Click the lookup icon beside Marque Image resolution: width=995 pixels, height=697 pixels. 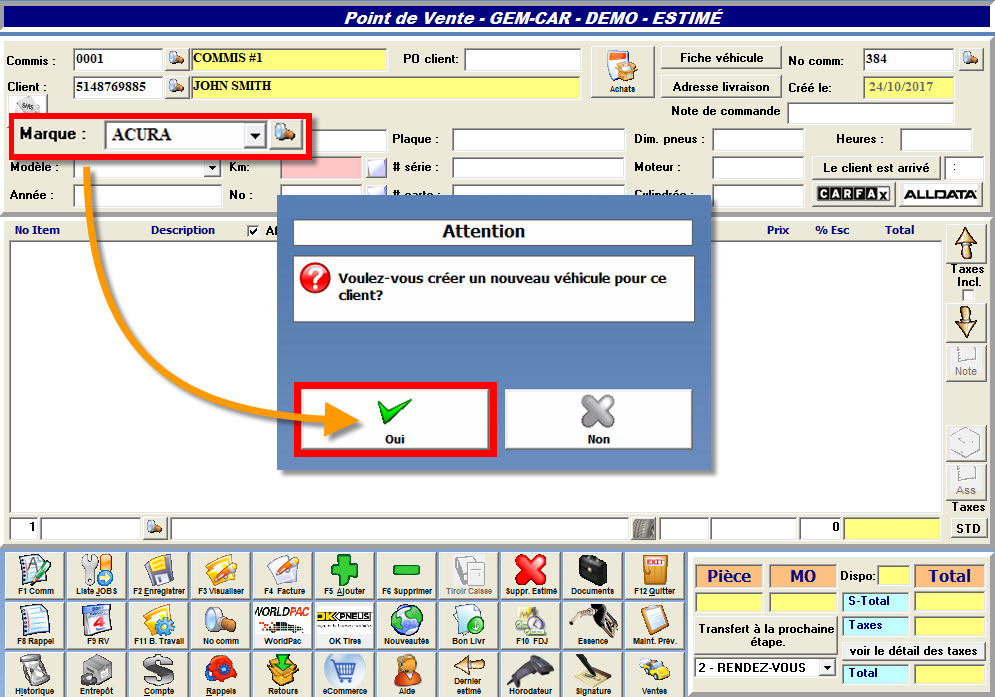click(x=285, y=135)
